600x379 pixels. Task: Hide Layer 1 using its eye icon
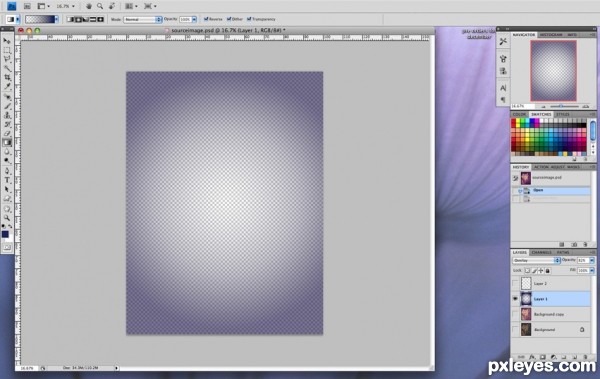tap(515, 299)
